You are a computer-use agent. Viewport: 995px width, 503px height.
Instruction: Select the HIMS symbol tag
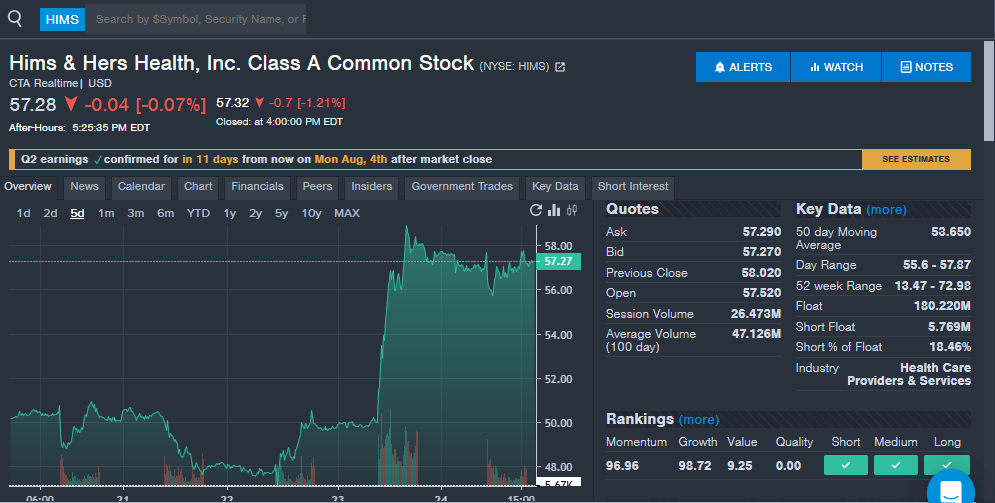[x=62, y=20]
